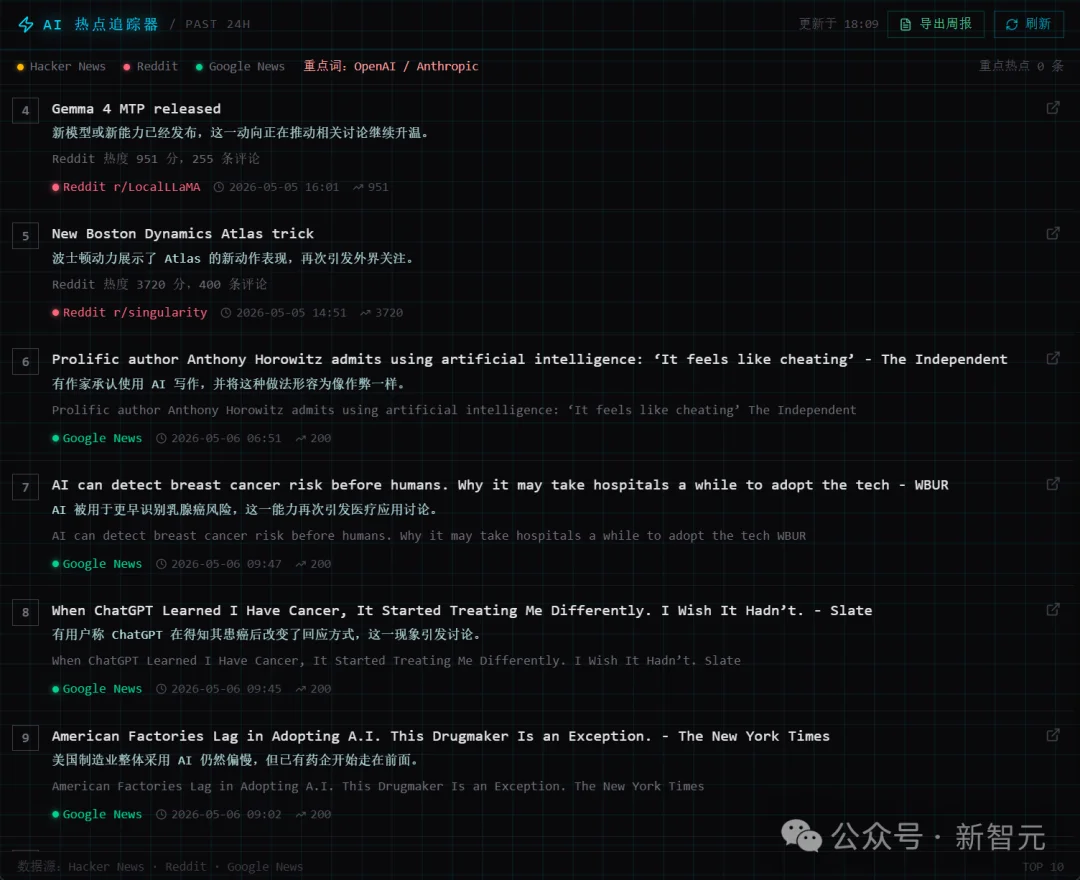Click Google News tag under New York Times article
The height and width of the screenshot is (880, 1080).
pos(97,814)
